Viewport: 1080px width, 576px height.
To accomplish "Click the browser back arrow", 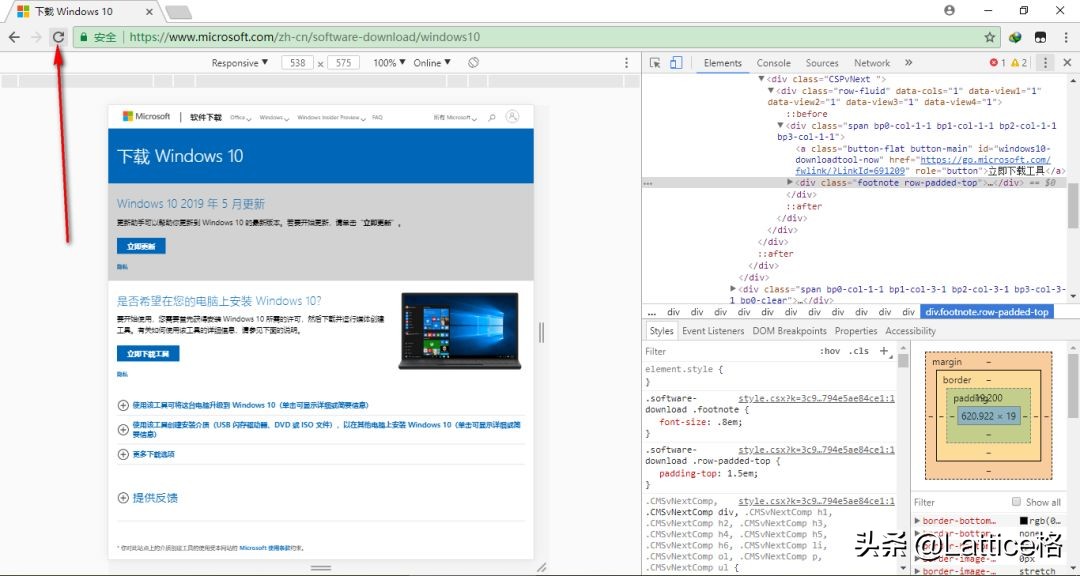I will click(14, 37).
